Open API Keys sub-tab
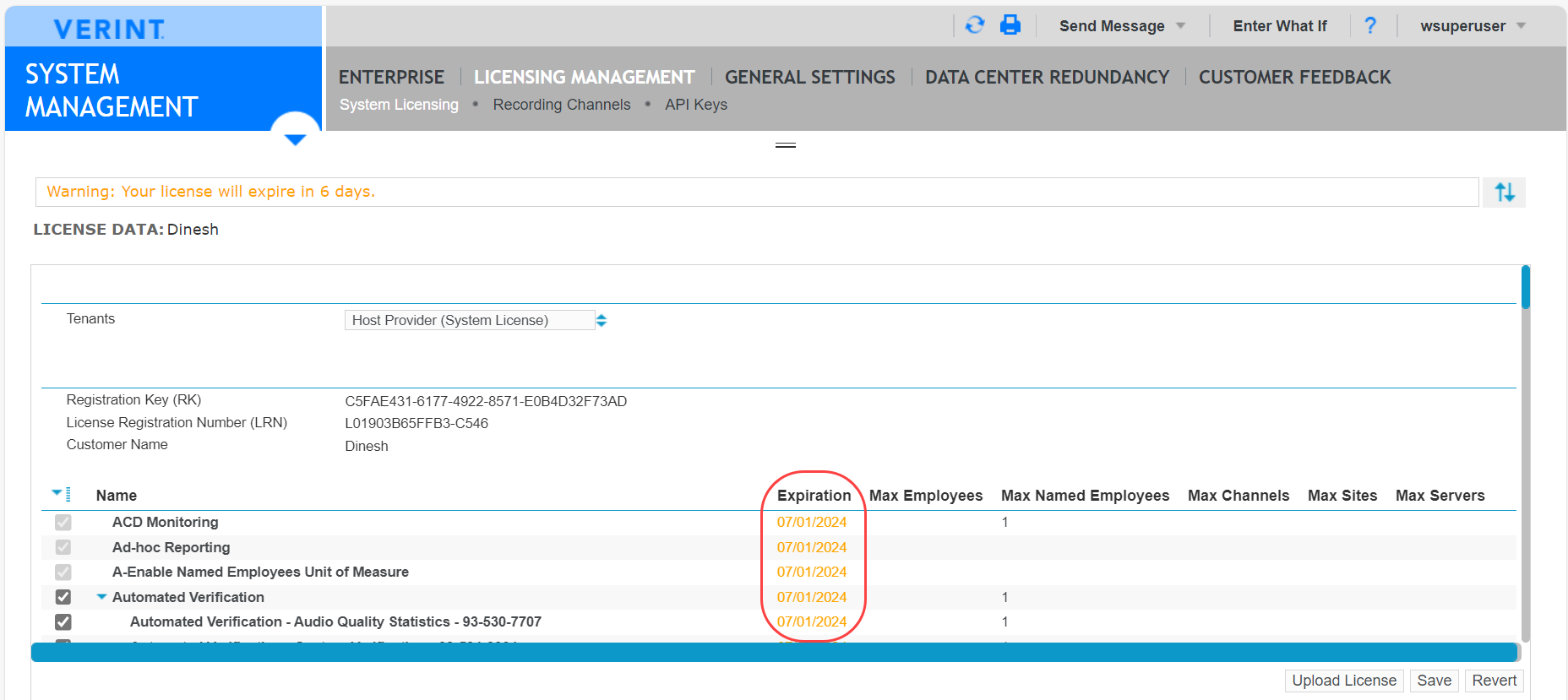The width and height of the screenshot is (1568, 700). tap(696, 105)
